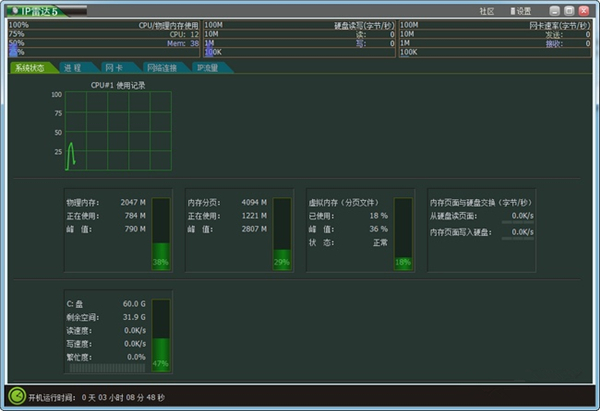600x411 pixels.
Task: Select the physical memory 峰值 value 790 M
Action: click(135, 229)
